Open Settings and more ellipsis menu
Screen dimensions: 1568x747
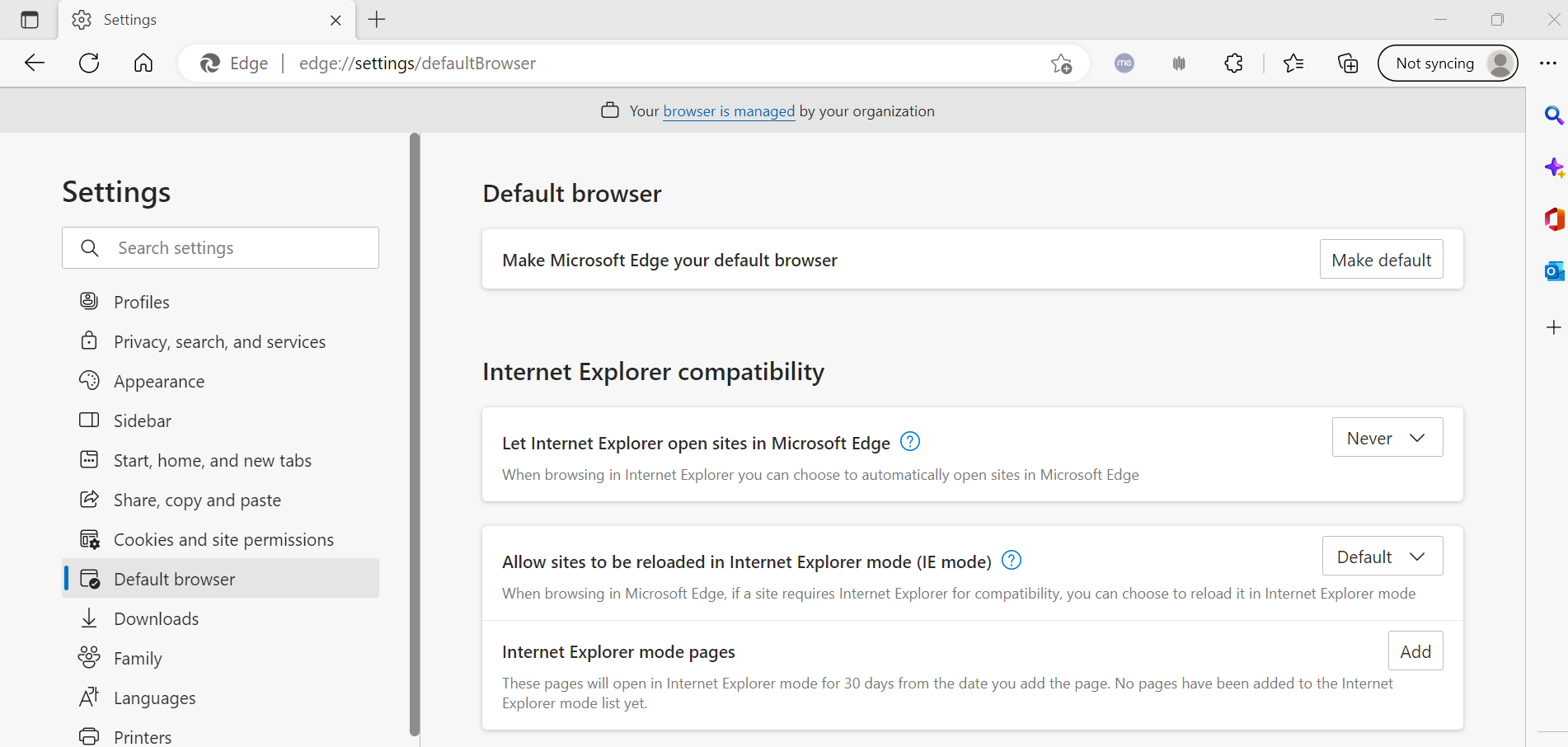(1548, 63)
